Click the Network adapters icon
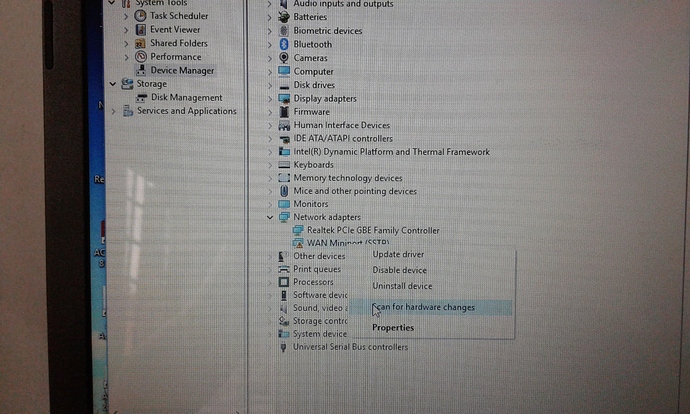This screenshot has height=414, width=690. (x=284, y=217)
